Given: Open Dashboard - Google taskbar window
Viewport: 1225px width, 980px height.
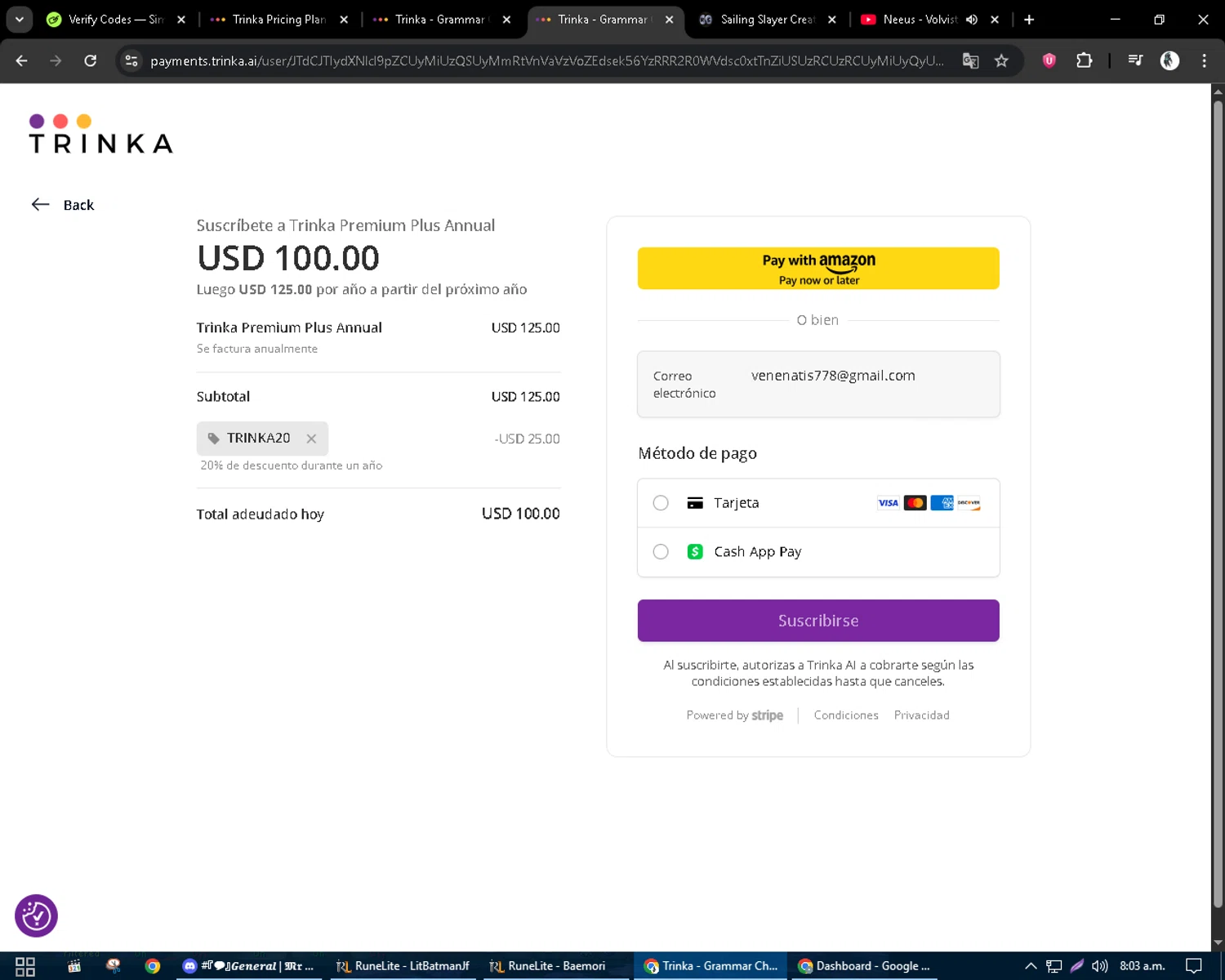Looking at the screenshot, I should click(864, 966).
